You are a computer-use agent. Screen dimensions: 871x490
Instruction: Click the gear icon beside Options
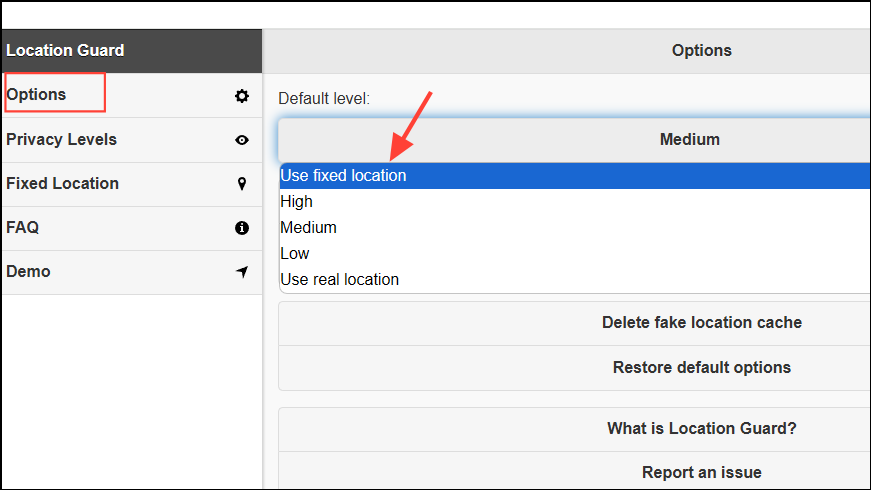pyautogui.click(x=241, y=96)
